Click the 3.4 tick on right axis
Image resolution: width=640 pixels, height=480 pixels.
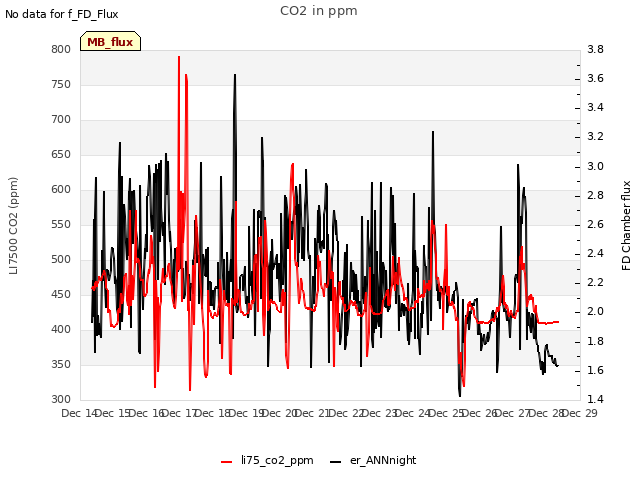coord(596,108)
